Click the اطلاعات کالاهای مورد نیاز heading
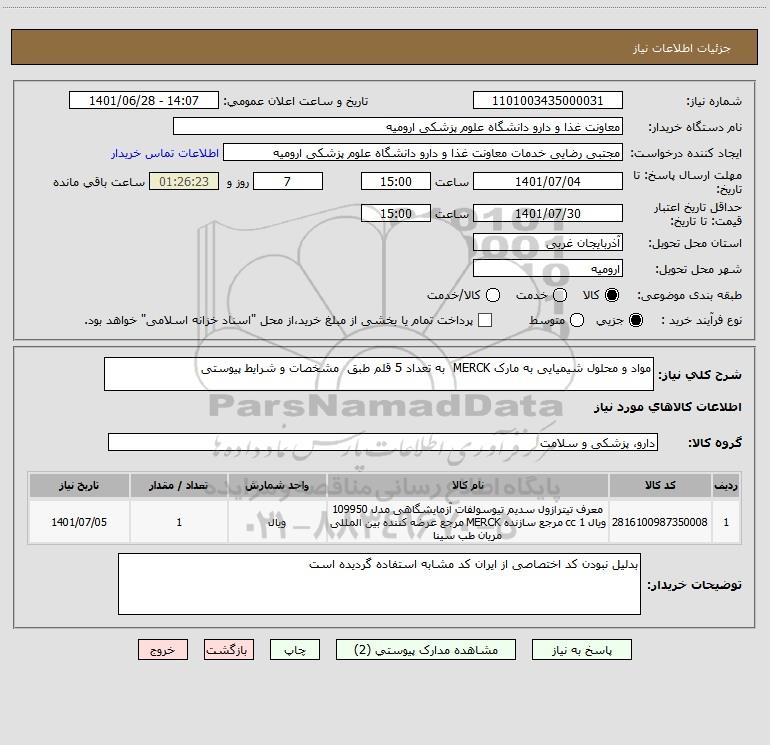Screen dimensions: 770x745 coord(667,407)
